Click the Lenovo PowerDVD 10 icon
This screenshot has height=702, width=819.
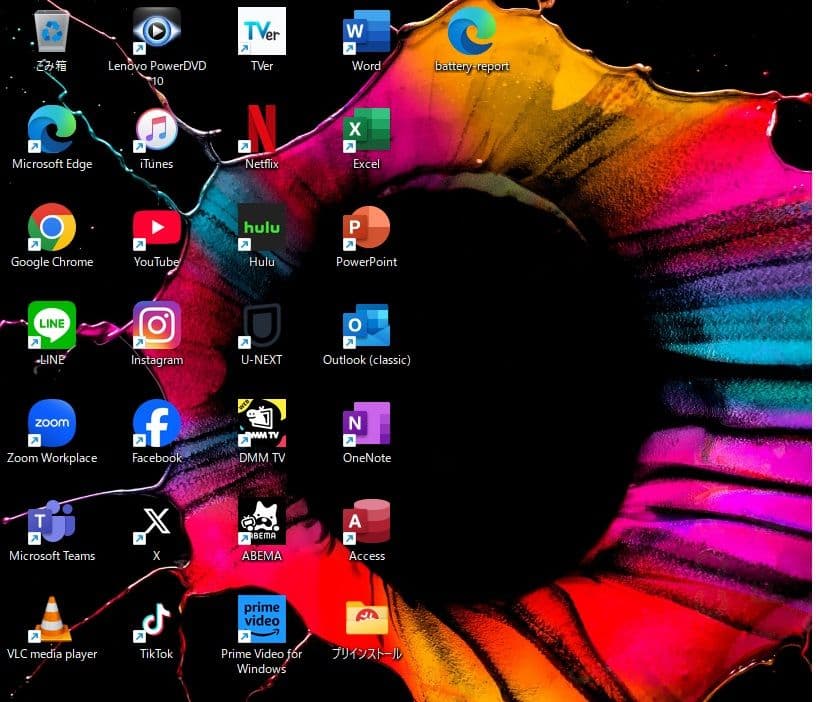156,32
